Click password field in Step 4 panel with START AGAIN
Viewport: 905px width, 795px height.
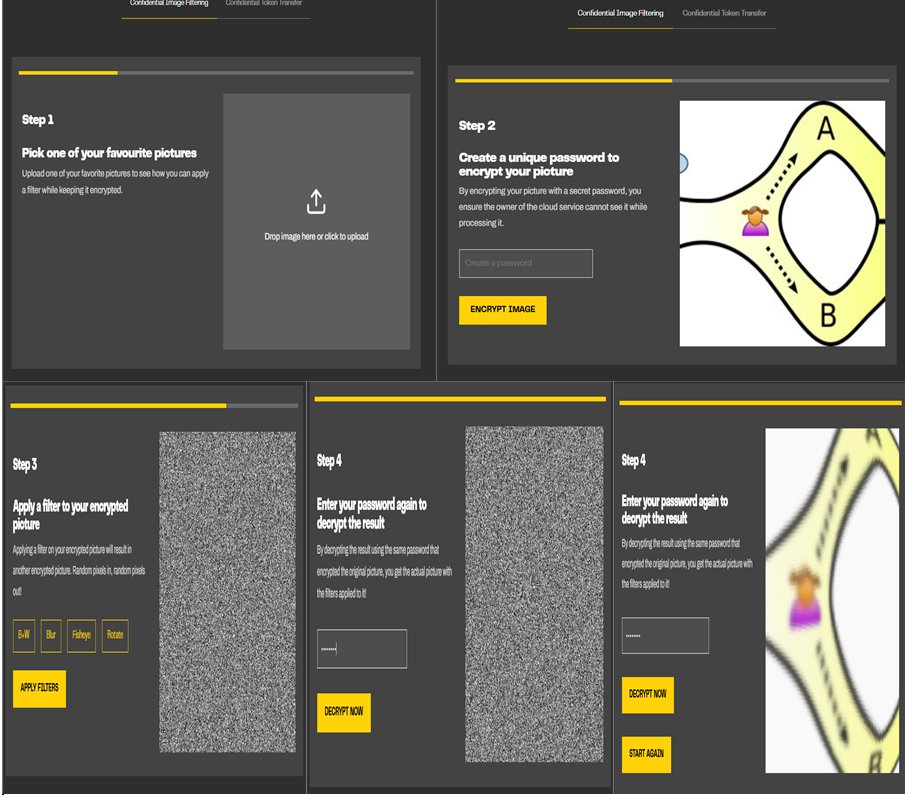pos(665,636)
